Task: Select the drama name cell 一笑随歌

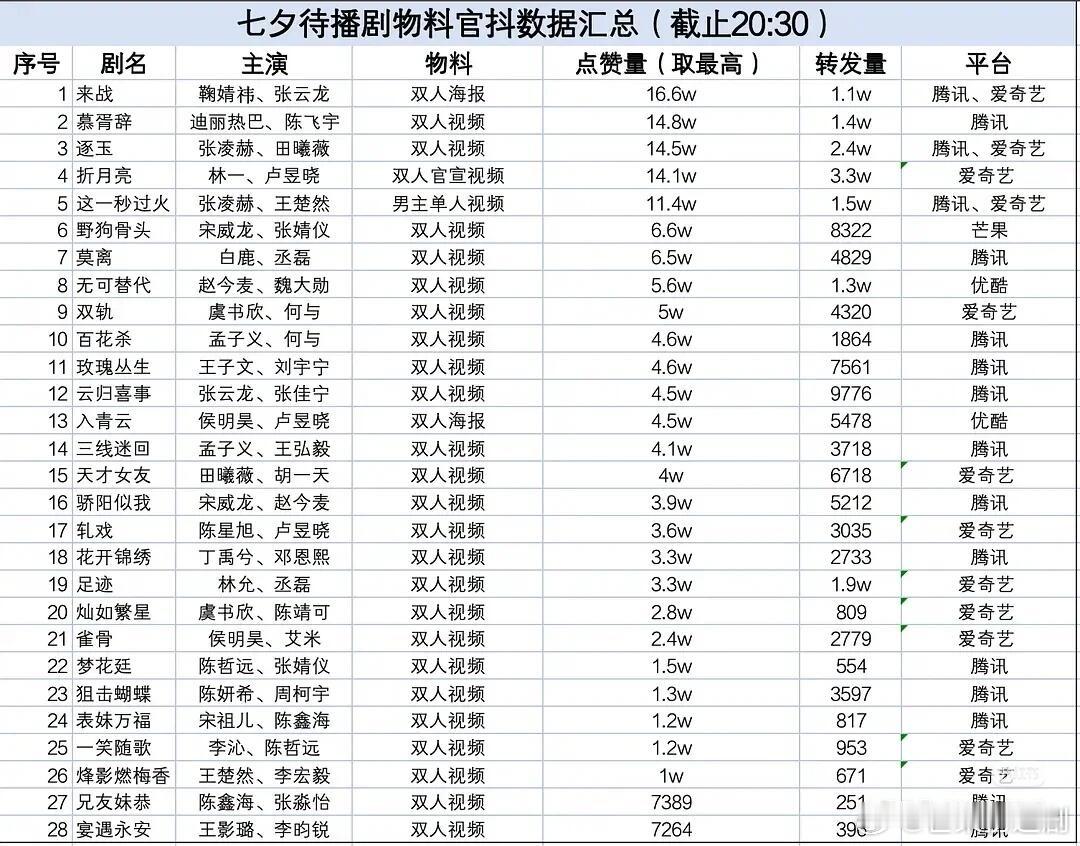Action: click(x=123, y=747)
